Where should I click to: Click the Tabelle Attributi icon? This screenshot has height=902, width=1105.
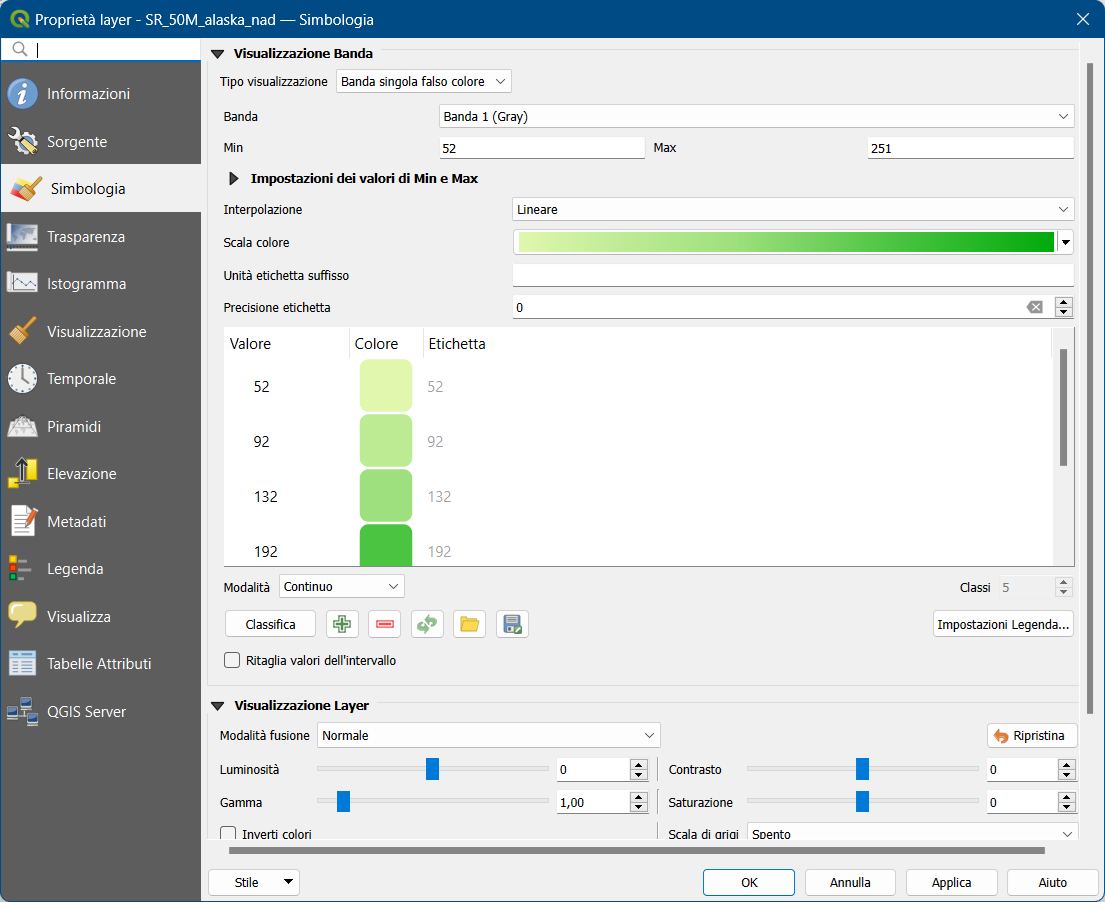[23, 663]
